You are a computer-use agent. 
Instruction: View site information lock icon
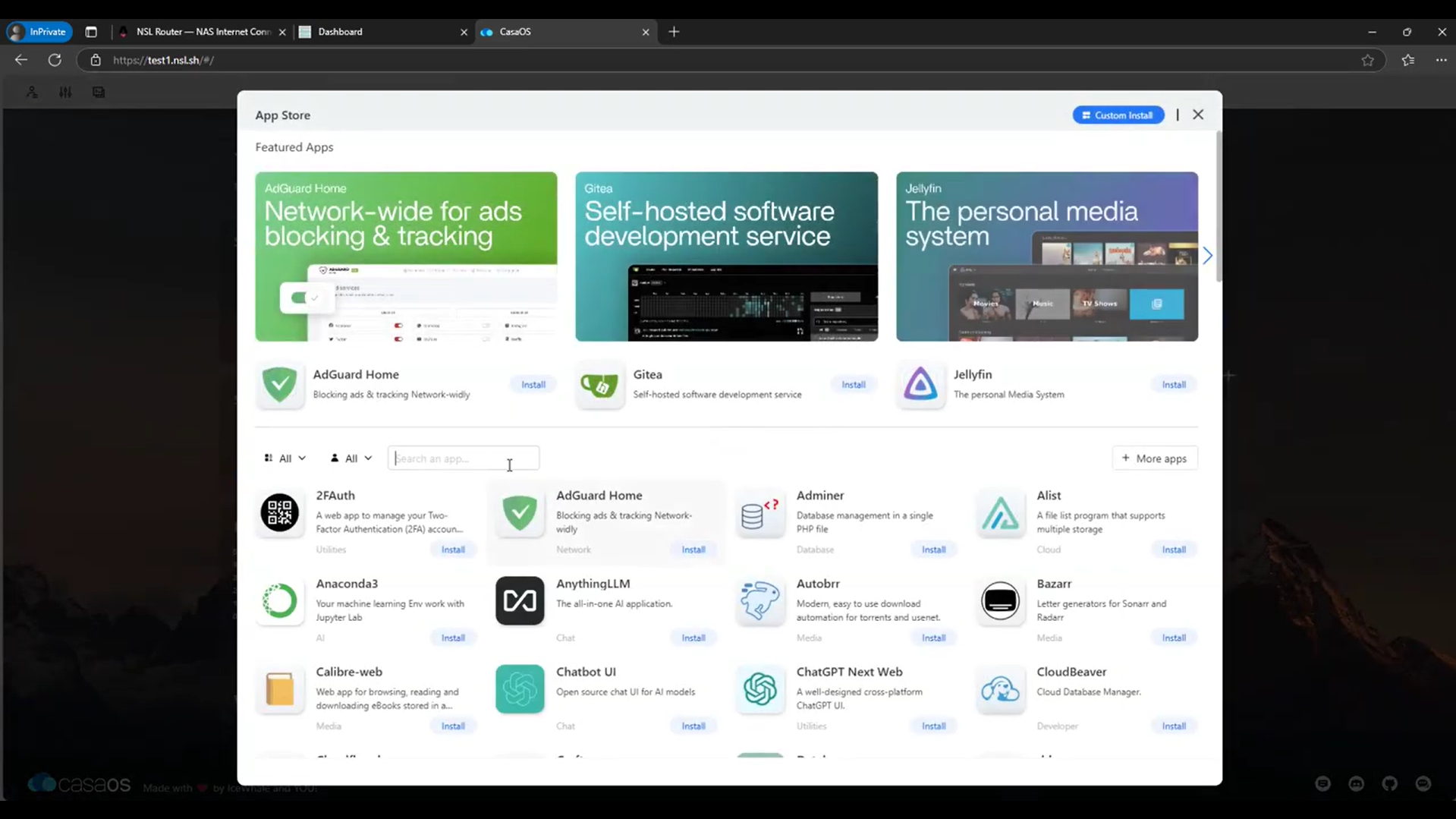coord(96,60)
